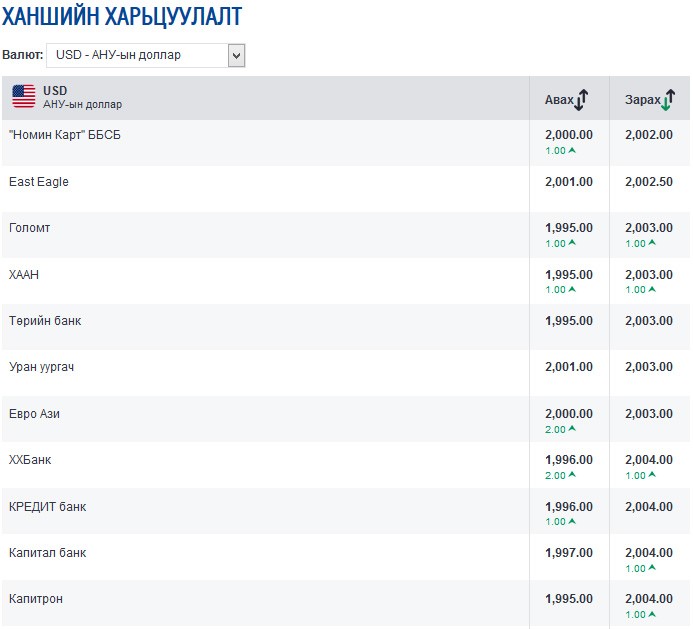Click ХХБанк sell rate 2,004.00
This screenshot has width=693, height=629.
(649, 460)
